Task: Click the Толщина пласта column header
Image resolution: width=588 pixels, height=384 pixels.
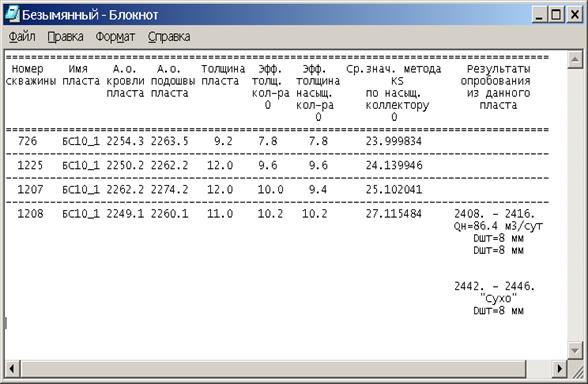Action: (223, 75)
